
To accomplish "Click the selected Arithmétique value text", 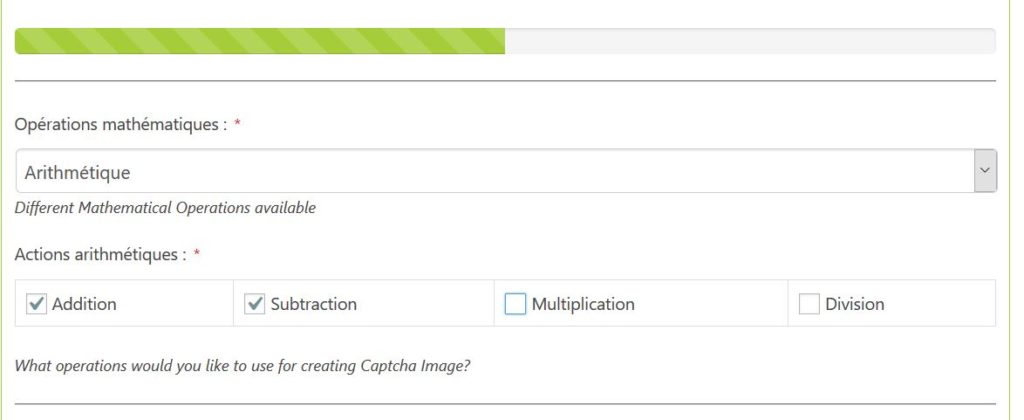I will click(78, 172).
